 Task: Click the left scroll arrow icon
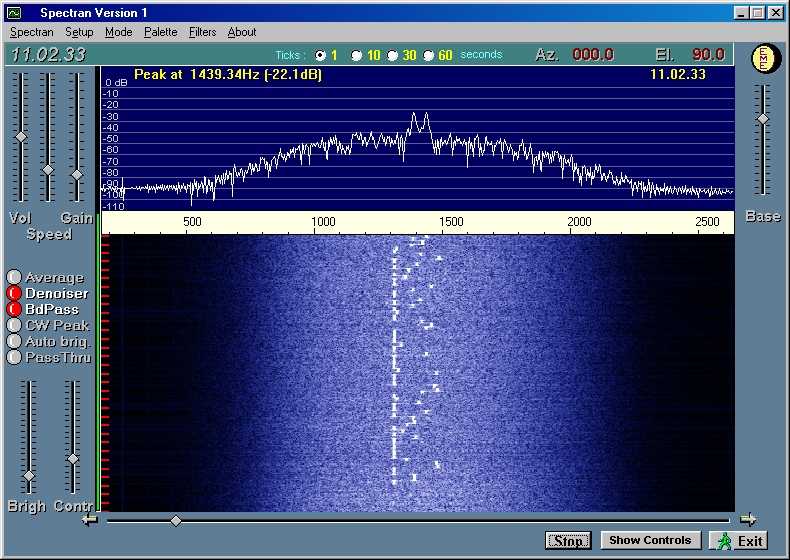click(90, 519)
